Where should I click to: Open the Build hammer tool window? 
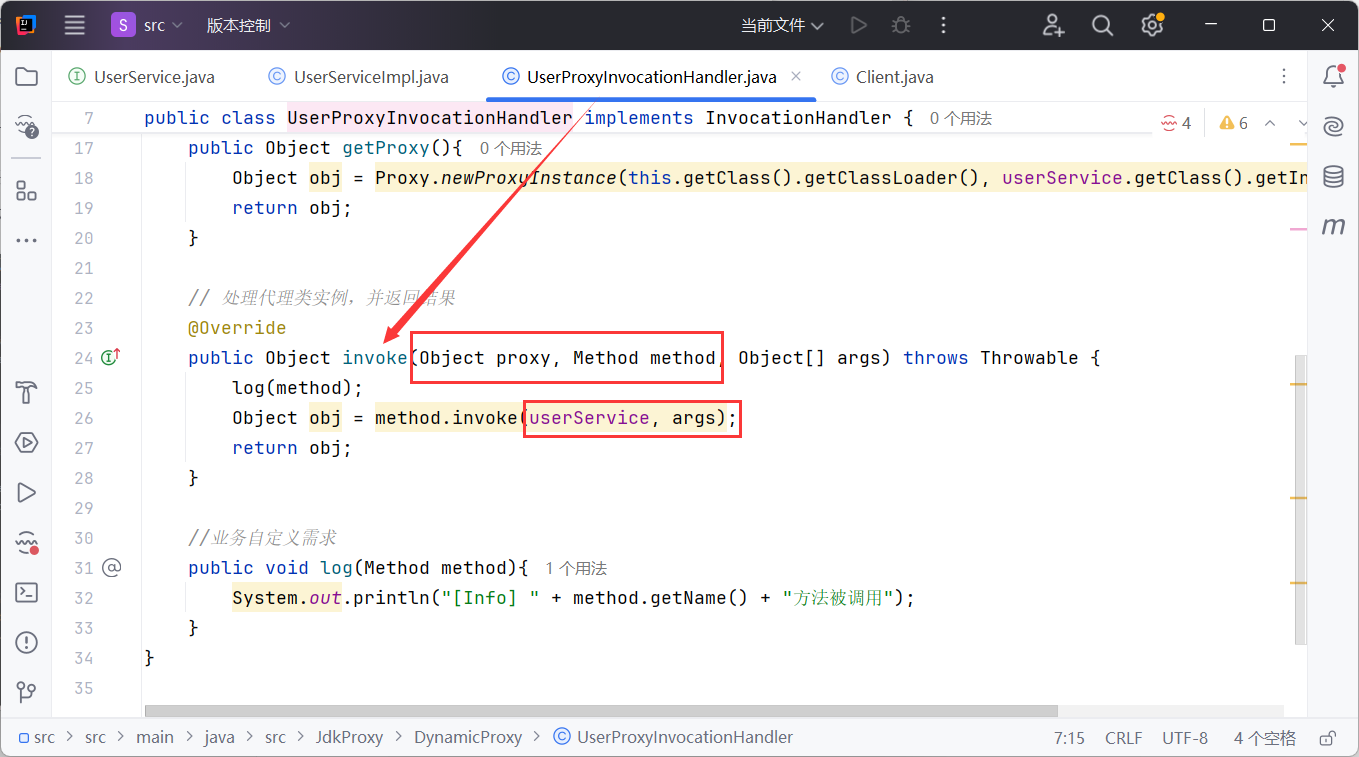point(27,392)
